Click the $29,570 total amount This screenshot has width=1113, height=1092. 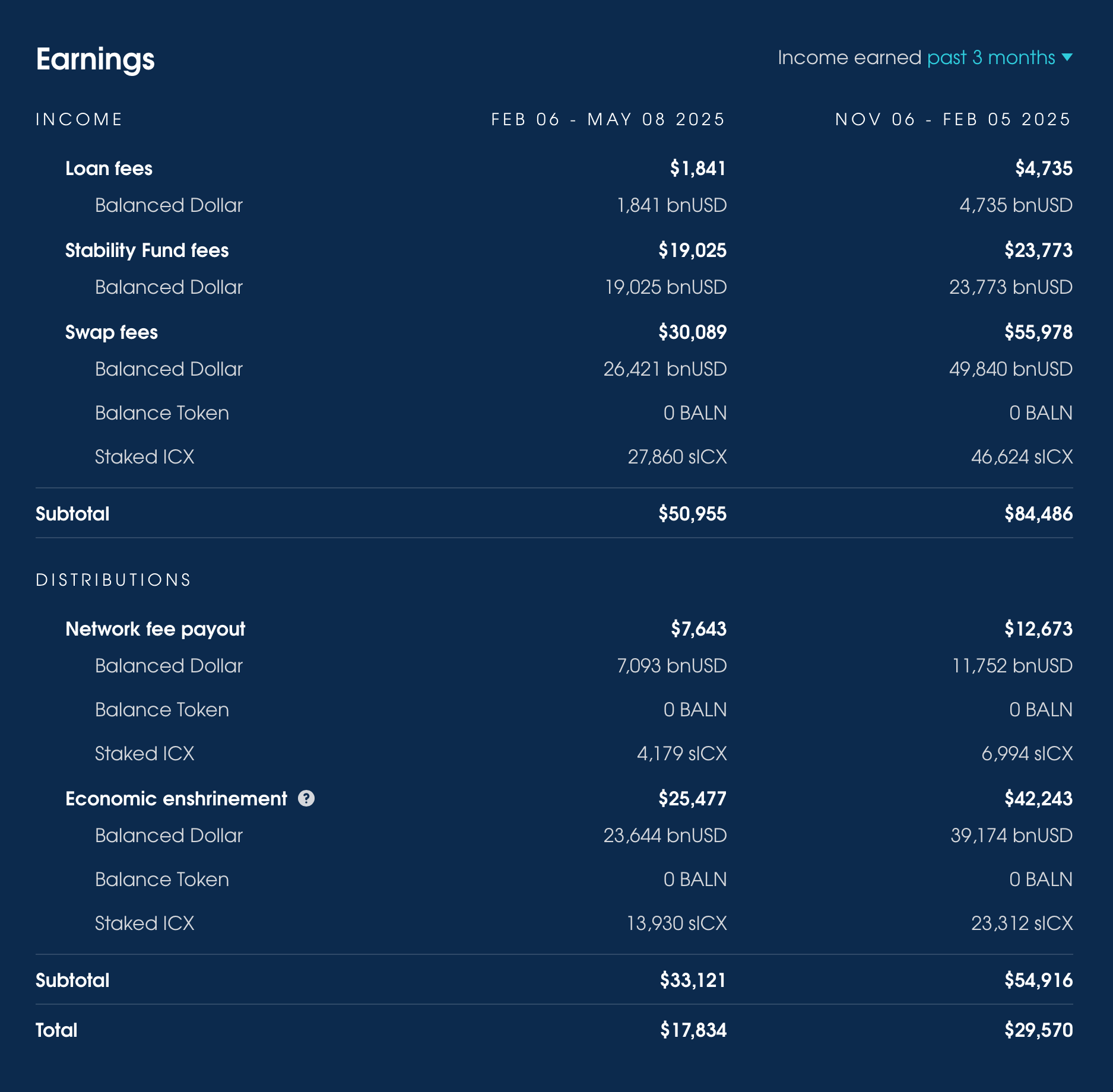(x=1038, y=1030)
